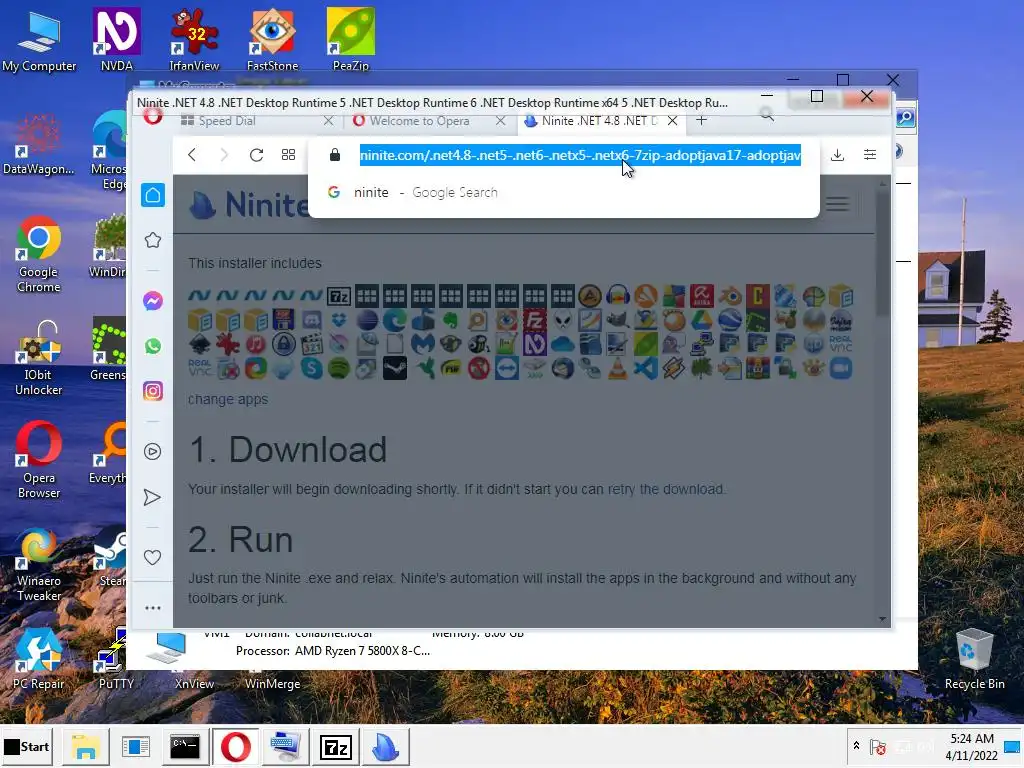This screenshot has width=1024, height=768.
Task: Open My Flow arrow in Opera sidebar
Action: [x=153, y=498]
